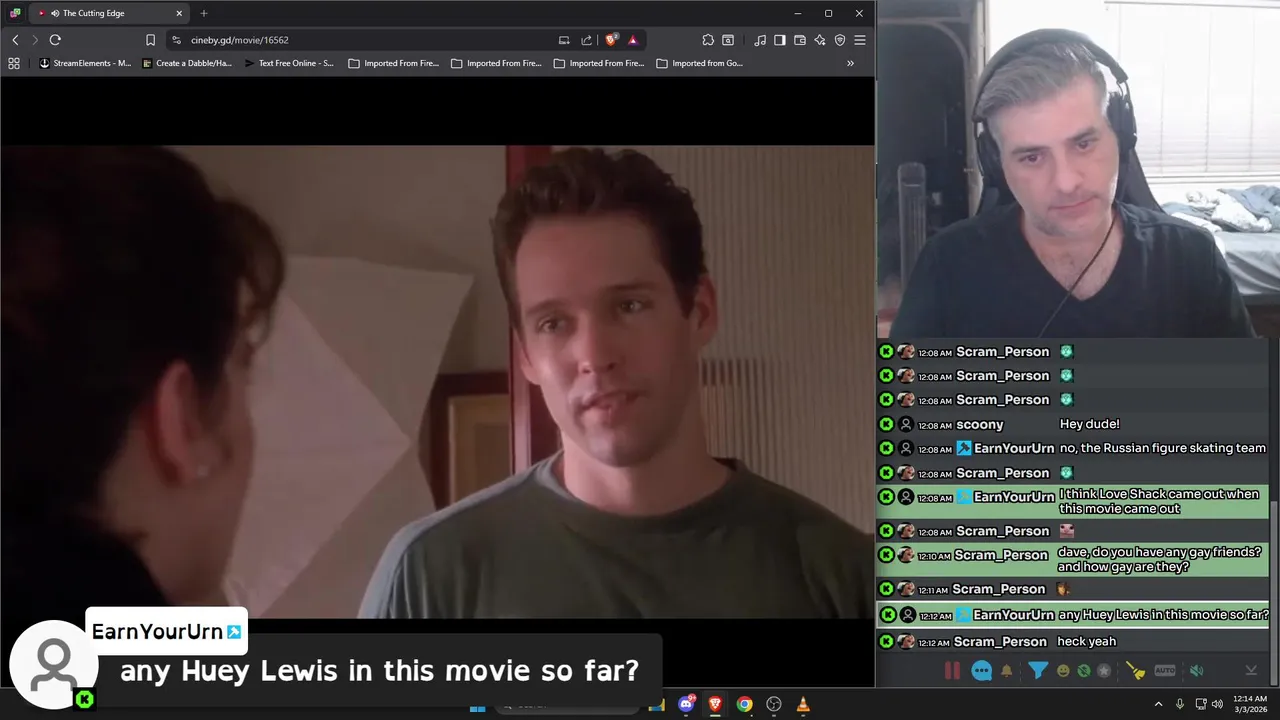Image resolution: width=1280 pixels, height=720 pixels.
Task: Select the 'Russian figure skating team' chat message
Action: 1074,448
